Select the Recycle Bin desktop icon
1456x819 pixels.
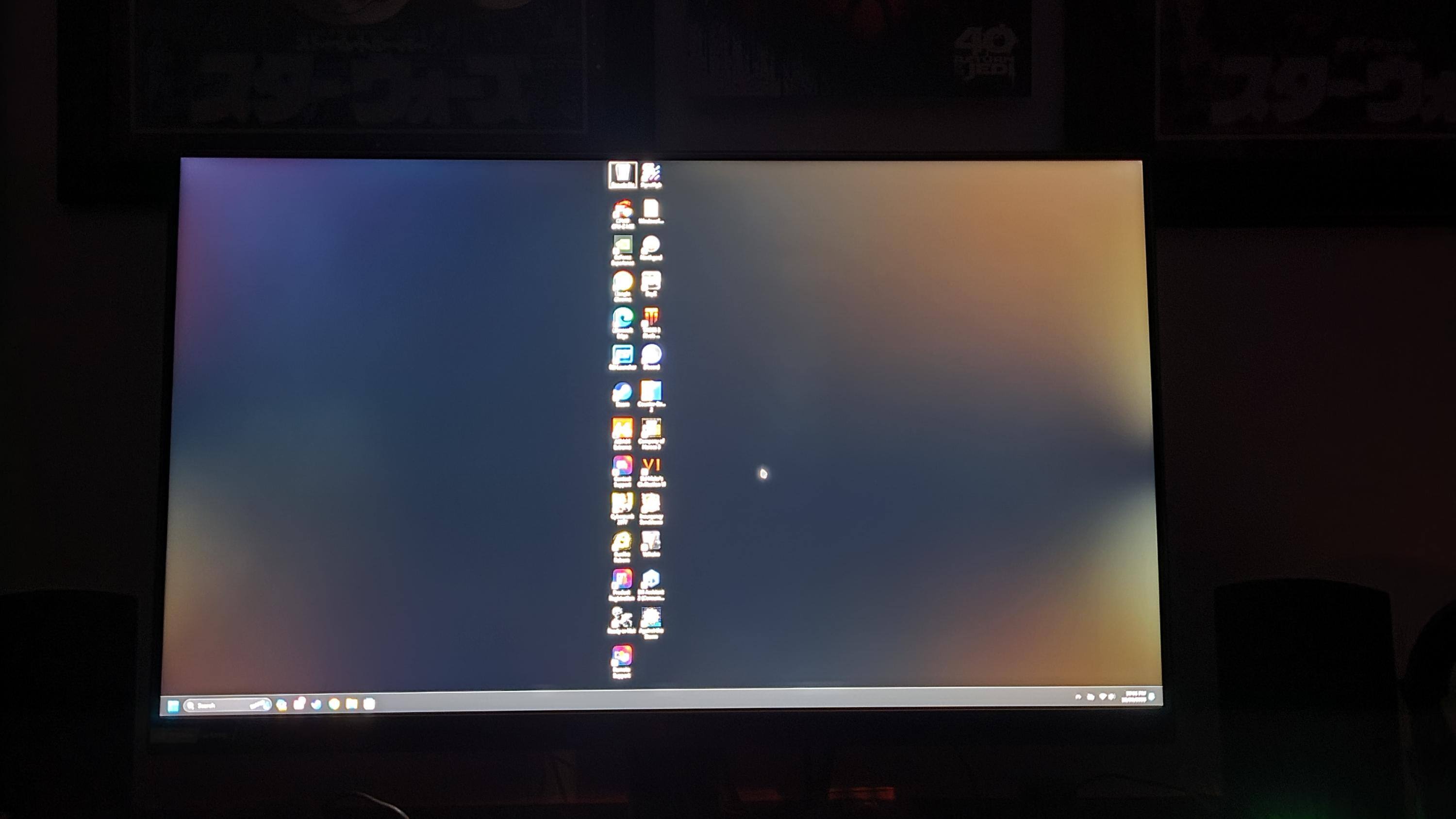point(622,173)
